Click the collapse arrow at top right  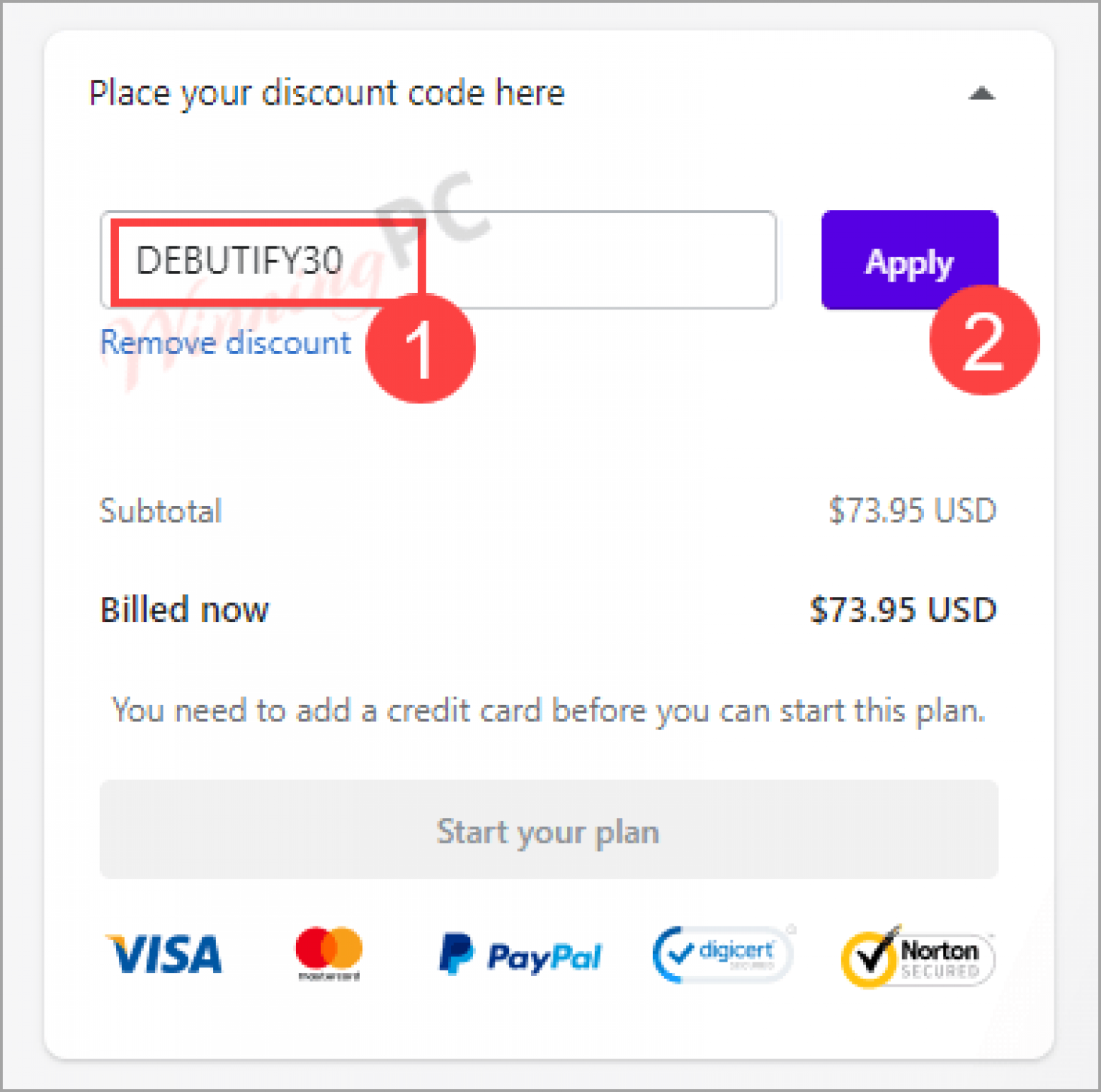pyautogui.click(x=983, y=93)
